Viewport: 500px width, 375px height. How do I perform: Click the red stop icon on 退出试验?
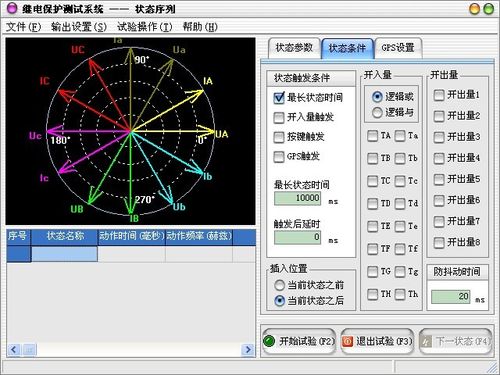click(x=347, y=341)
